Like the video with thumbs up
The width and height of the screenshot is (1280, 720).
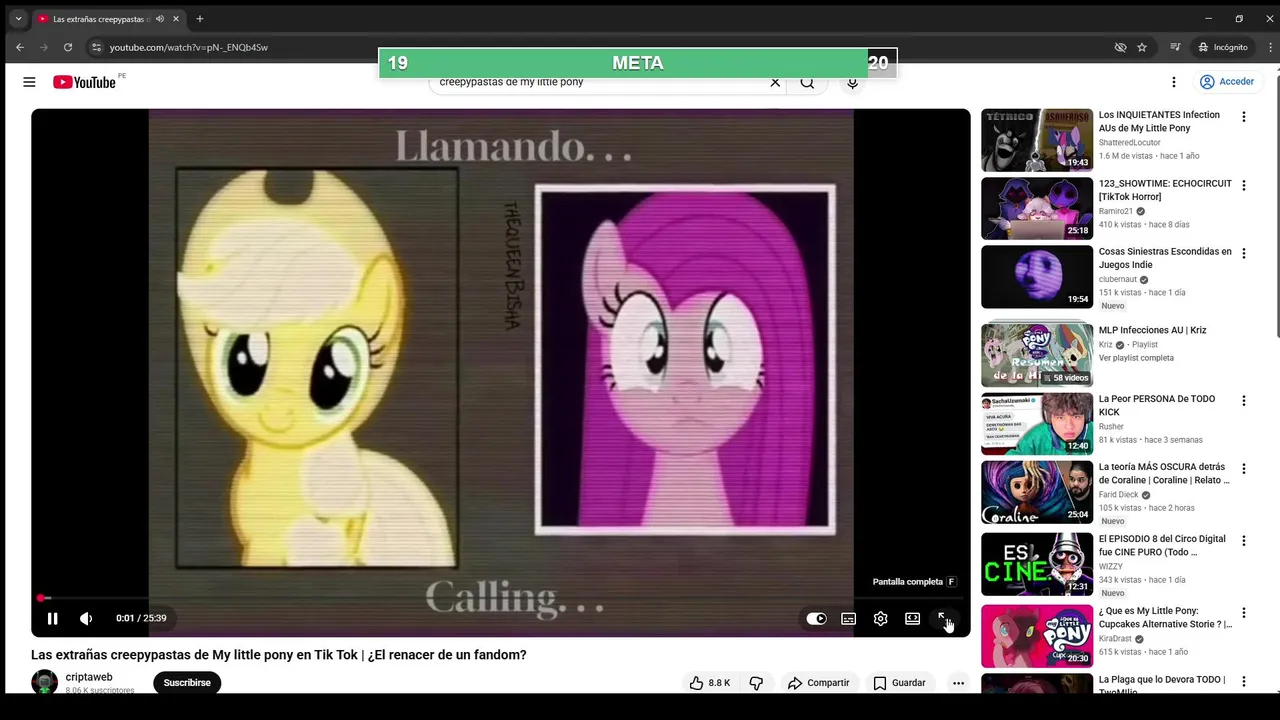click(x=710, y=683)
